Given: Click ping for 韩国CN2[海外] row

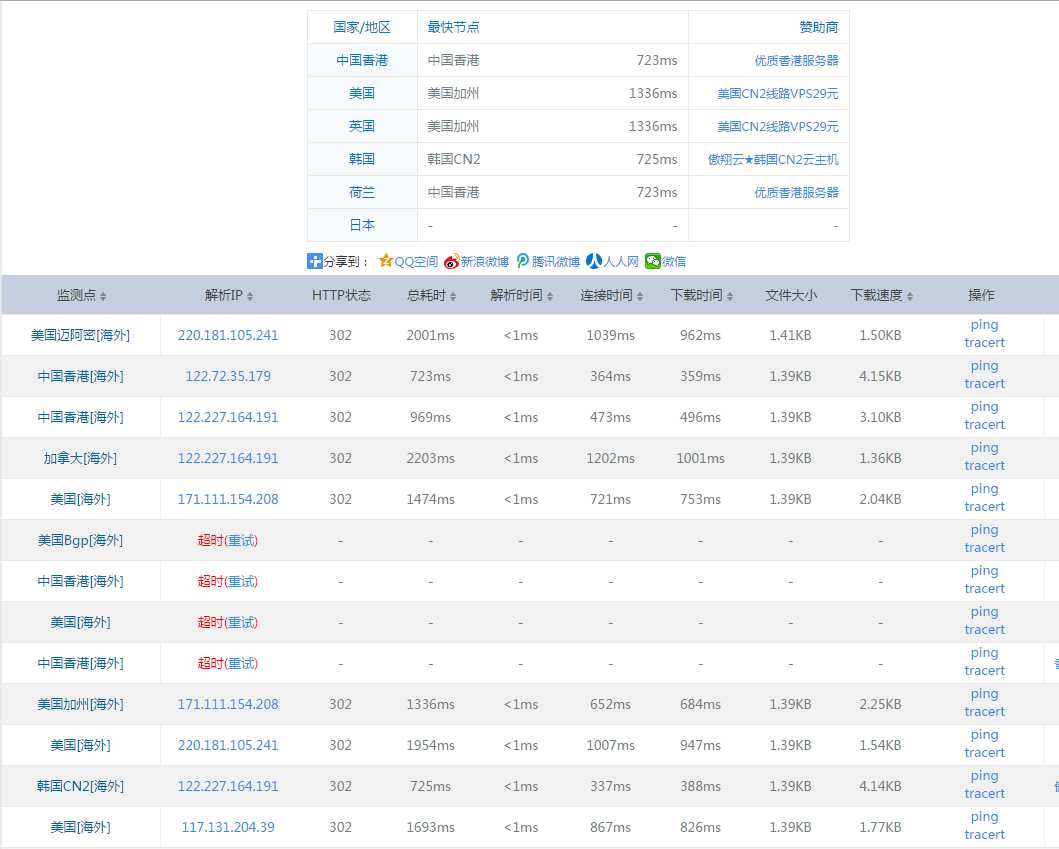Looking at the screenshot, I should (984, 775).
